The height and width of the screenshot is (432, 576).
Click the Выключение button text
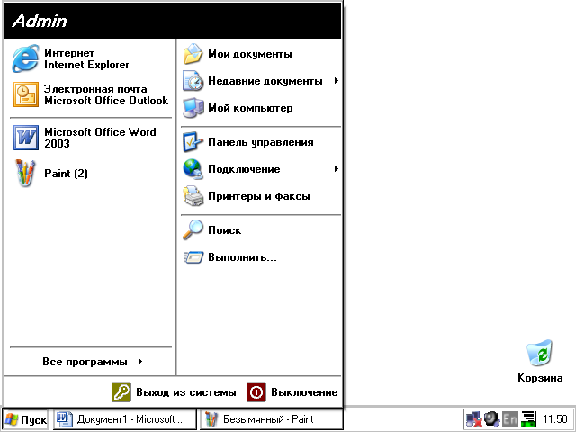tap(304, 392)
